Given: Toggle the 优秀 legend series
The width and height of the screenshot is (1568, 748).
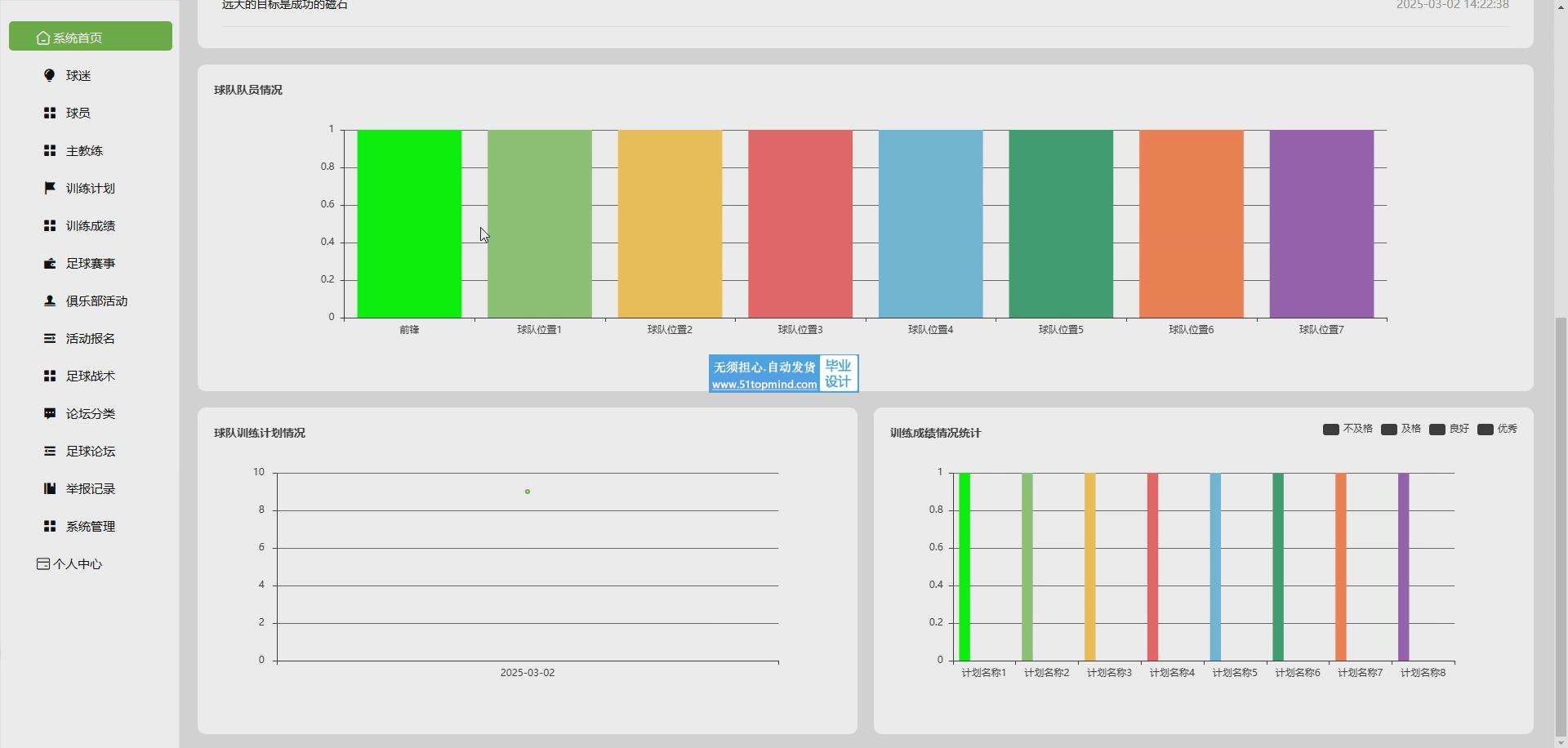Looking at the screenshot, I should 1498,429.
